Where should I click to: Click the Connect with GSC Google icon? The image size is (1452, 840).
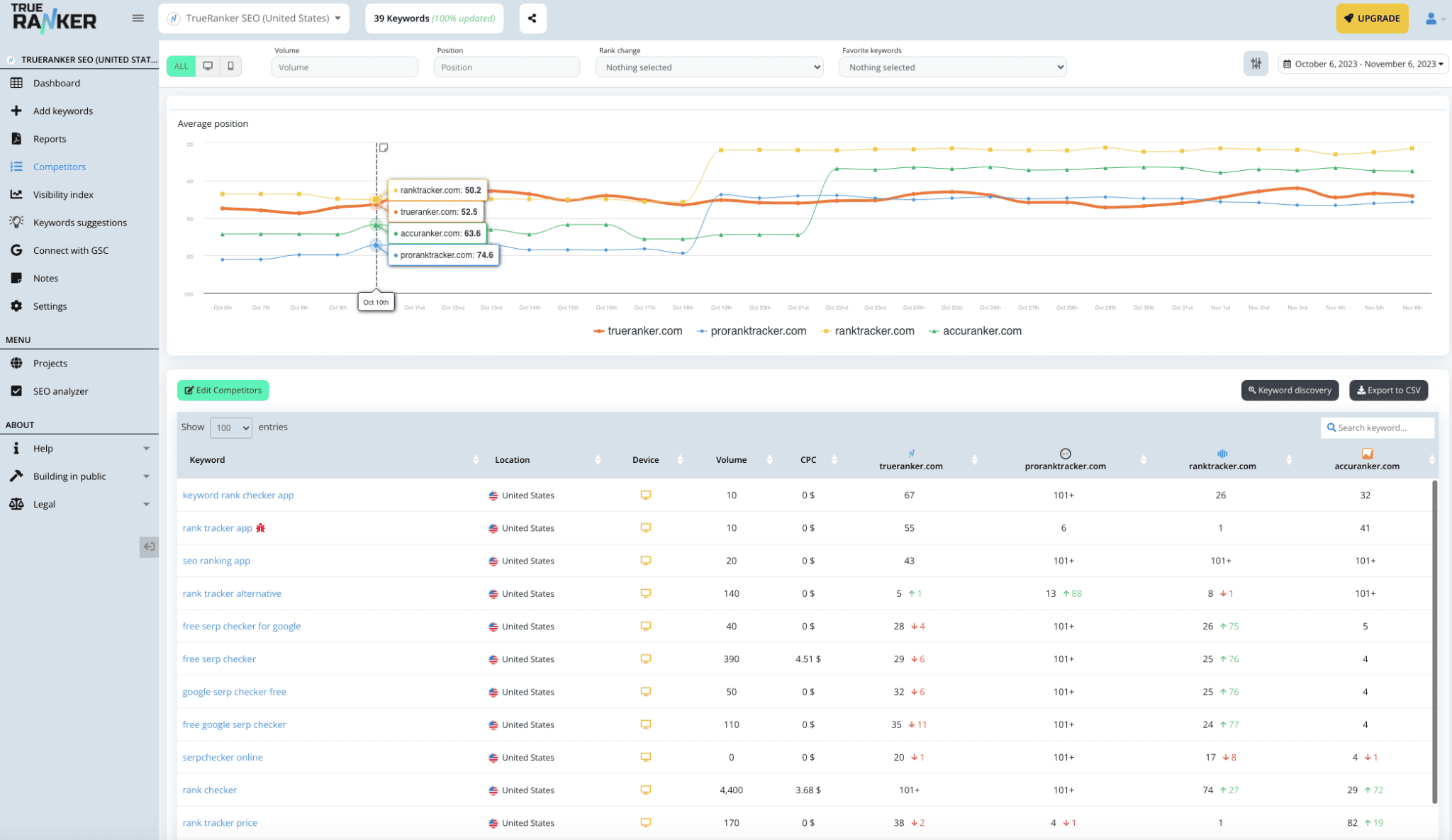pos(16,250)
